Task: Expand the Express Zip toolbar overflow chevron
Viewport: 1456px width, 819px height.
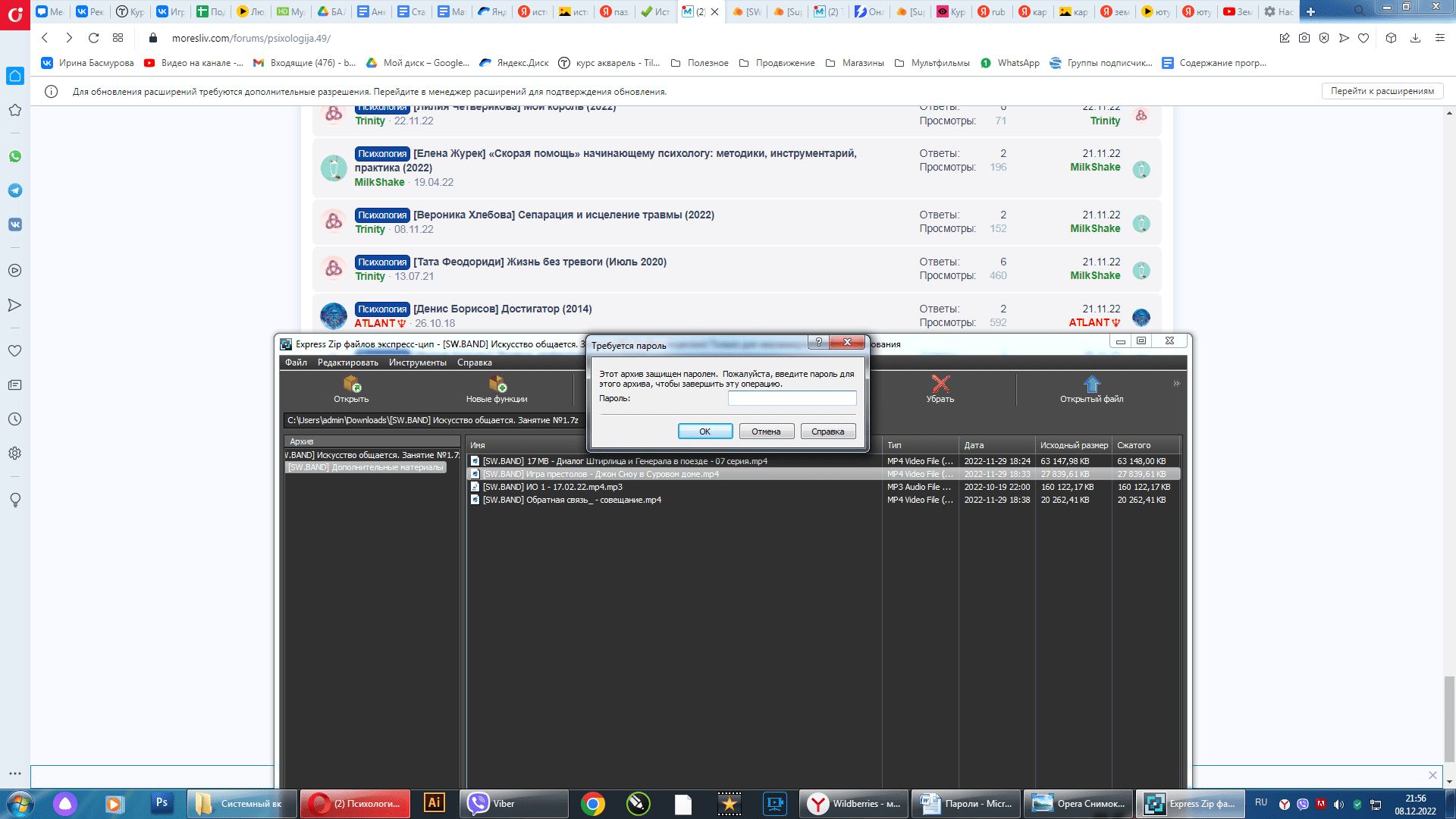Action: click(x=1176, y=384)
